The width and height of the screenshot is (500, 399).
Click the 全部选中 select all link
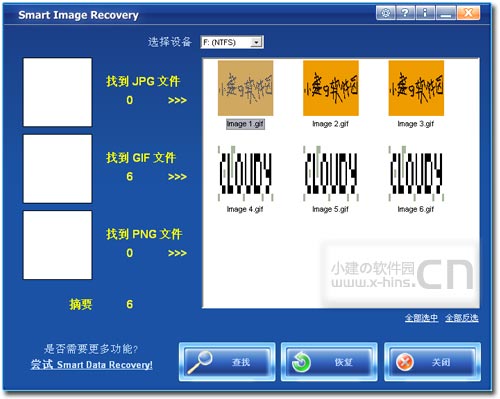[x=422, y=318]
